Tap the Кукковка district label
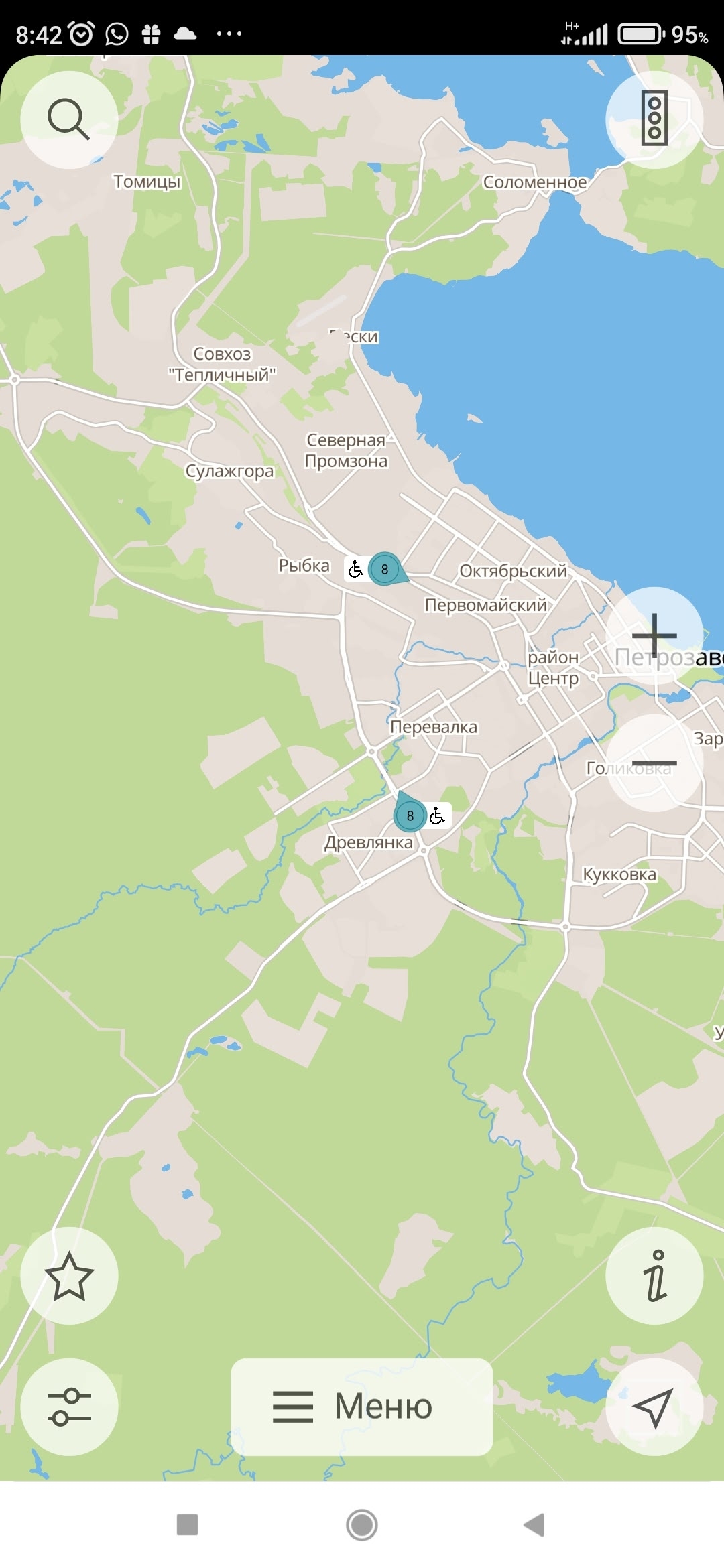Image resolution: width=724 pixels, height=1568 pixels. pyautogui.click(x=619, y=874)
